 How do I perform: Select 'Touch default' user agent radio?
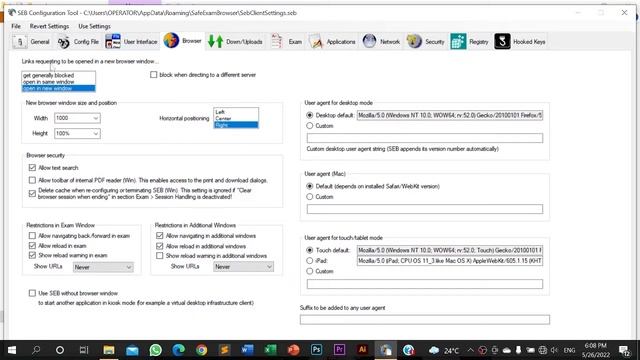click(309, 250)
